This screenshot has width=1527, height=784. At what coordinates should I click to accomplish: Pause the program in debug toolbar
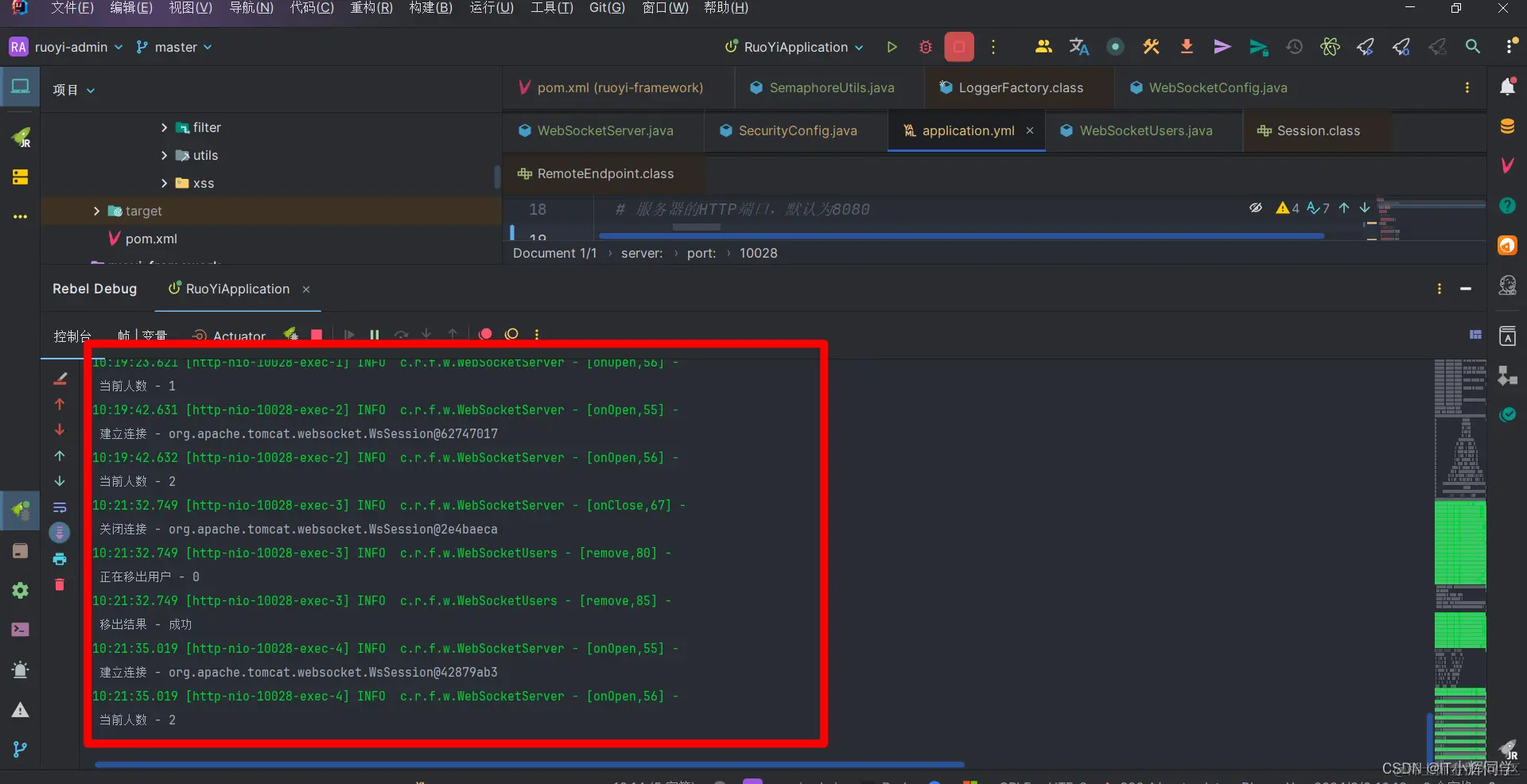click(x=375, y=335)
